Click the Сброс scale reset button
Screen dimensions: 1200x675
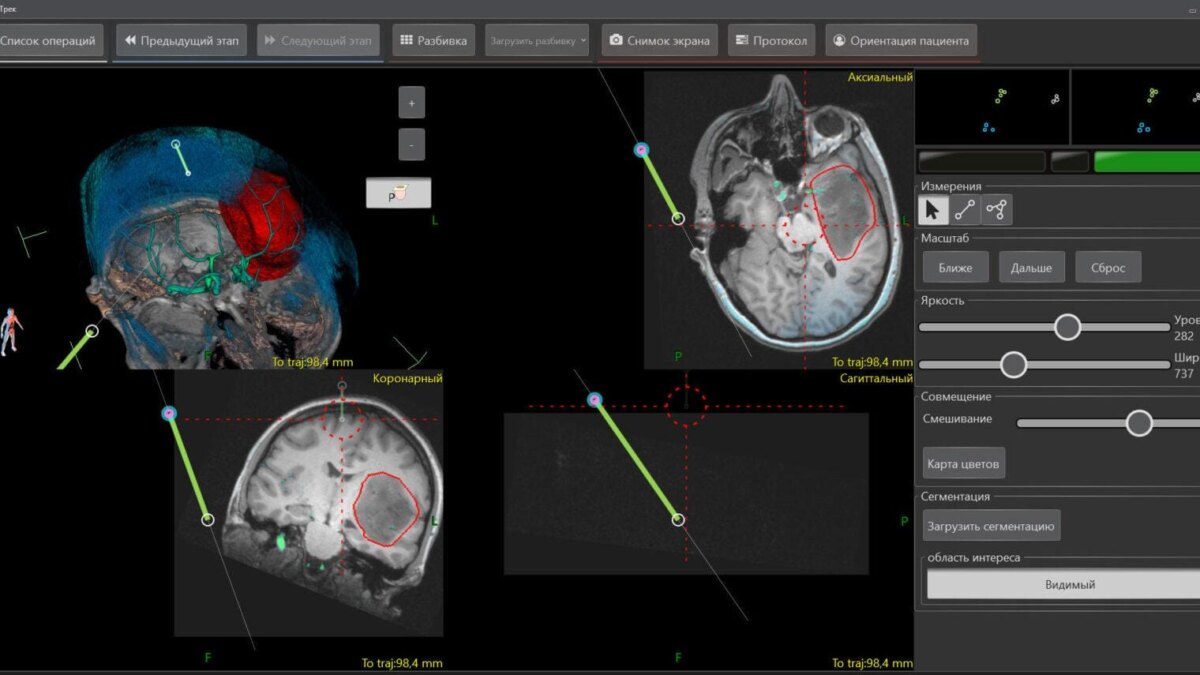1108,268
